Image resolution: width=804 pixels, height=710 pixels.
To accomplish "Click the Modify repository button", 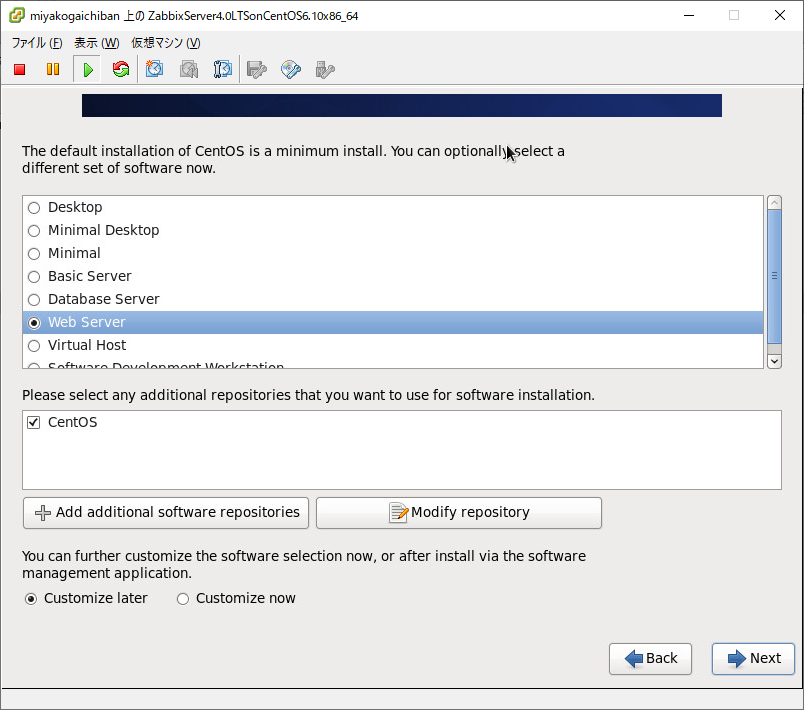I will (x=459, y=513).
